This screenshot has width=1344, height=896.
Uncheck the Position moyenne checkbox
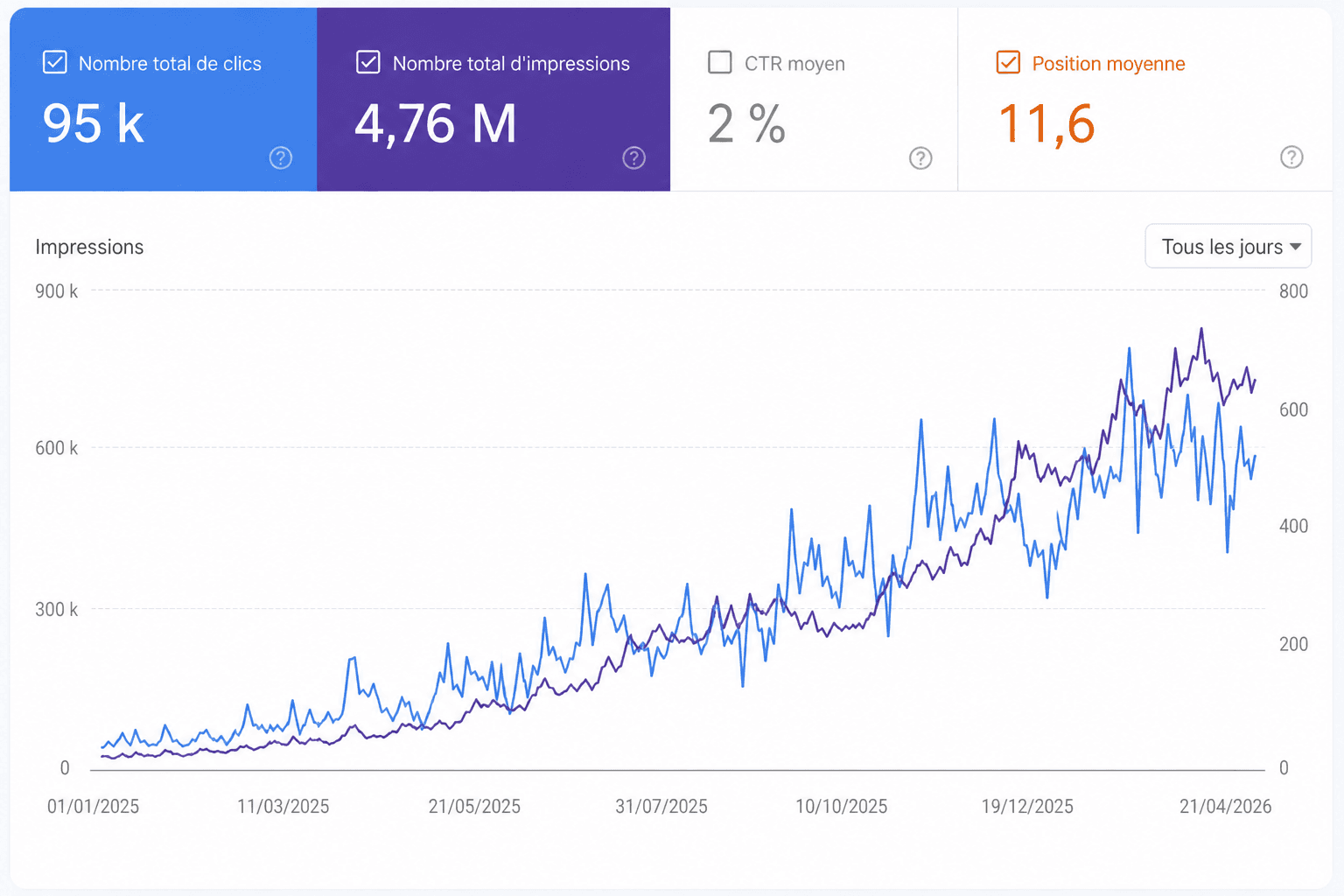(1008, 62)
